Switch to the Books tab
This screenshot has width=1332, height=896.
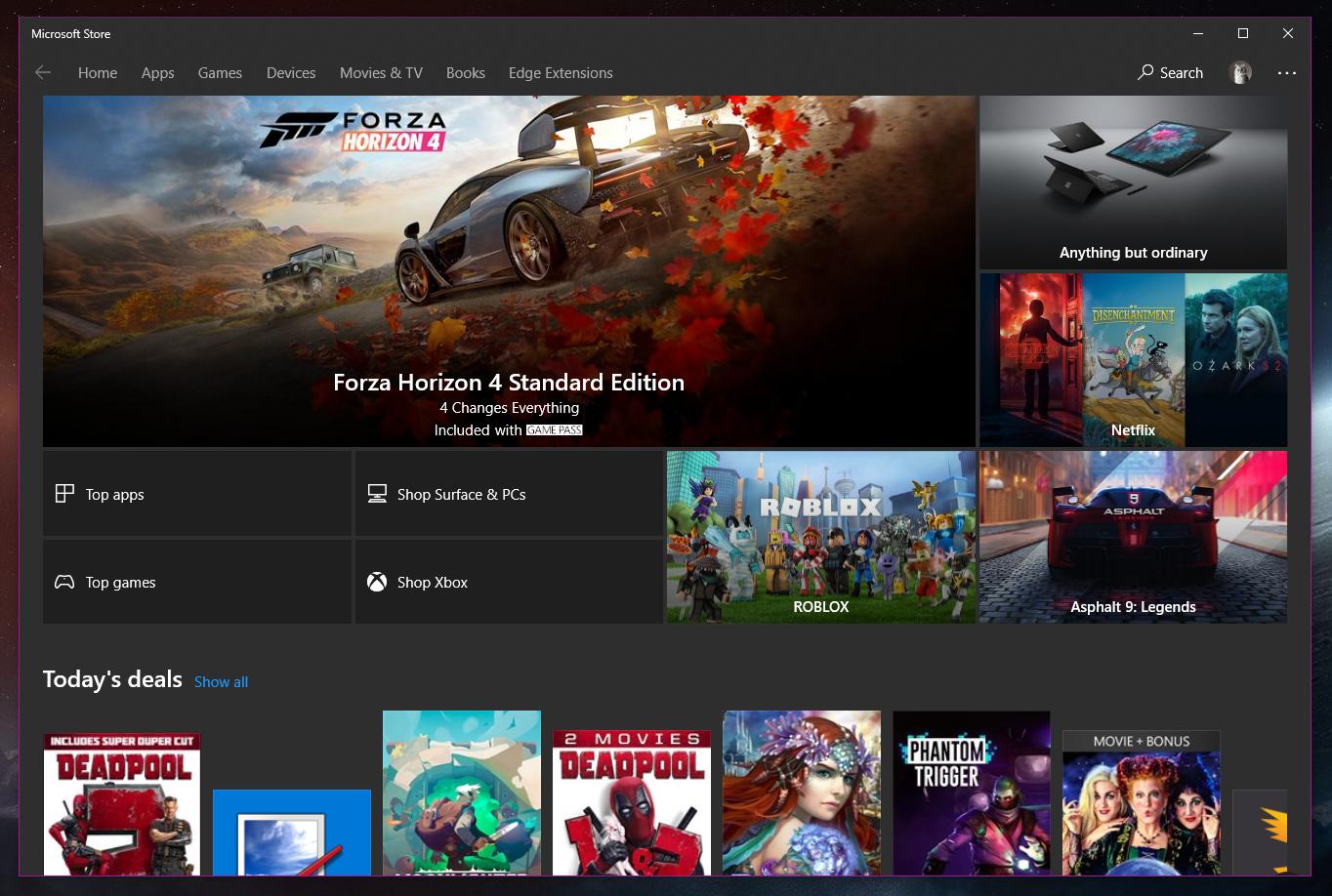point(466,72)
